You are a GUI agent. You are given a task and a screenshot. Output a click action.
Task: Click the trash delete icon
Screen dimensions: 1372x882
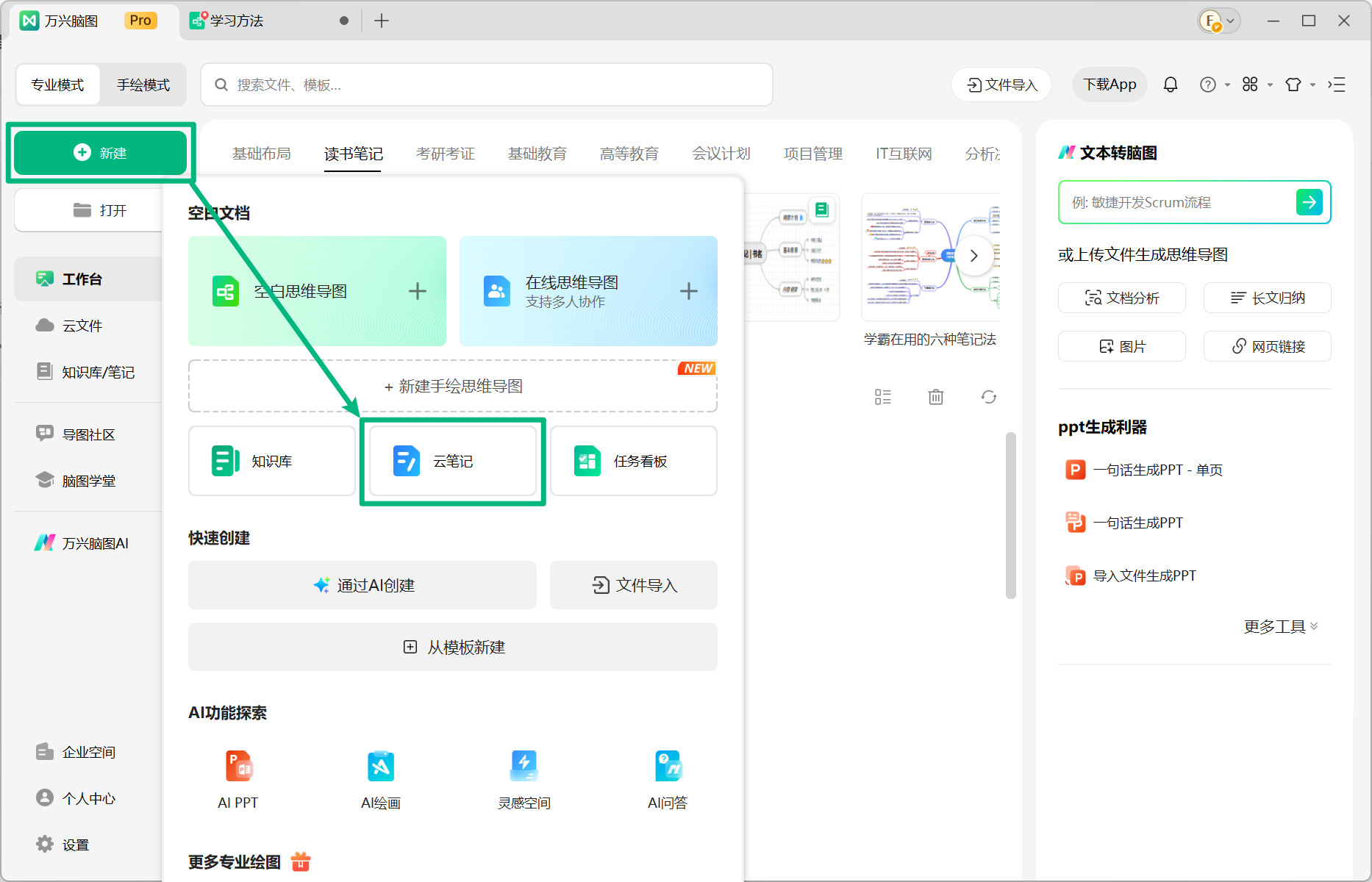(x=936, y=397)
